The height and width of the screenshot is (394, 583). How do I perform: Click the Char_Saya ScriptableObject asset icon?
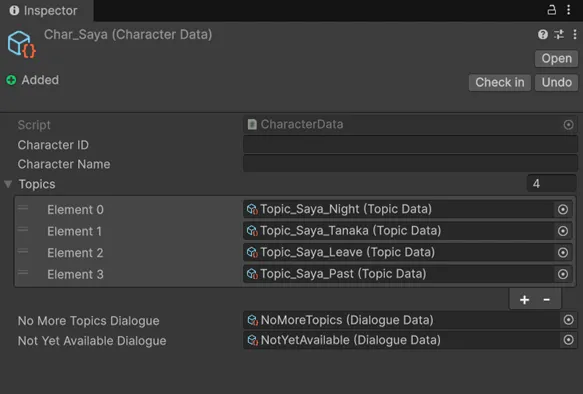coord(22,45)
